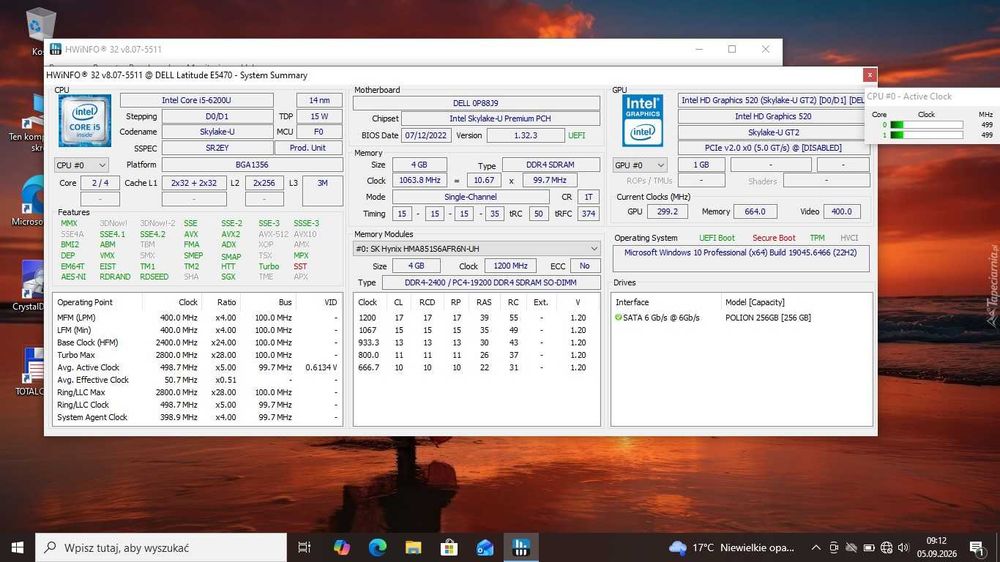This screenshot has height=562, width=1000.
Task: Click the Meet Now tray icon
Action: click(x=834, y=547)
